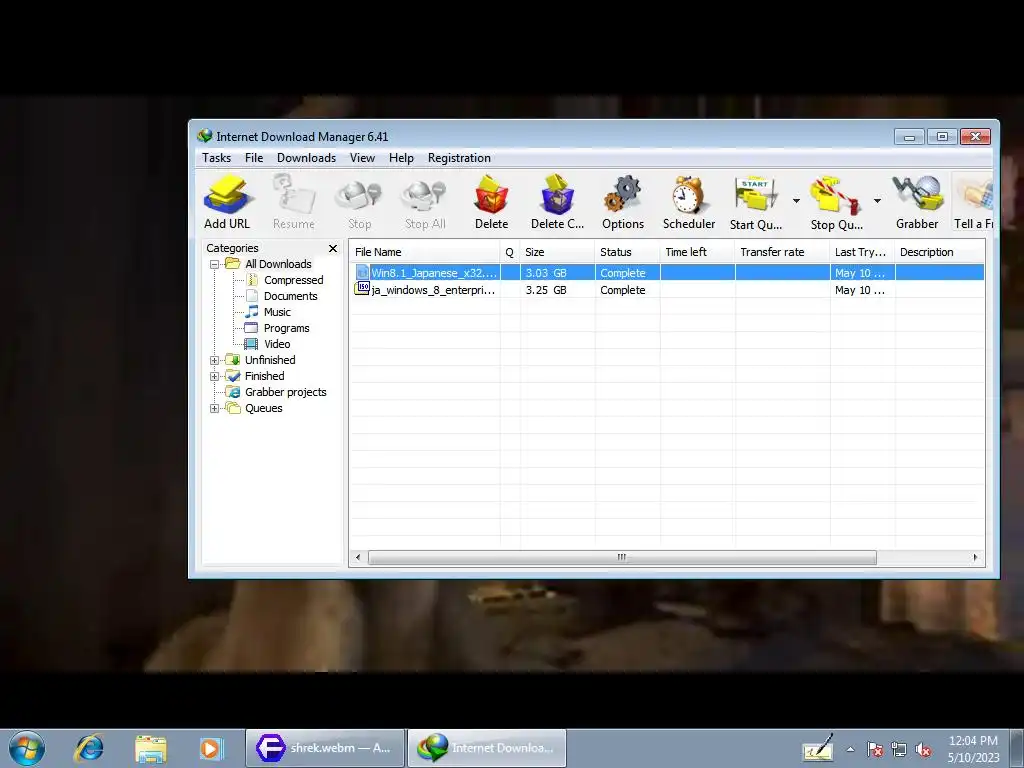The height and width of the screenshot is (768, 1024).
Task: Open Windows Media Player from taskbar
Action: coord(211,748)
